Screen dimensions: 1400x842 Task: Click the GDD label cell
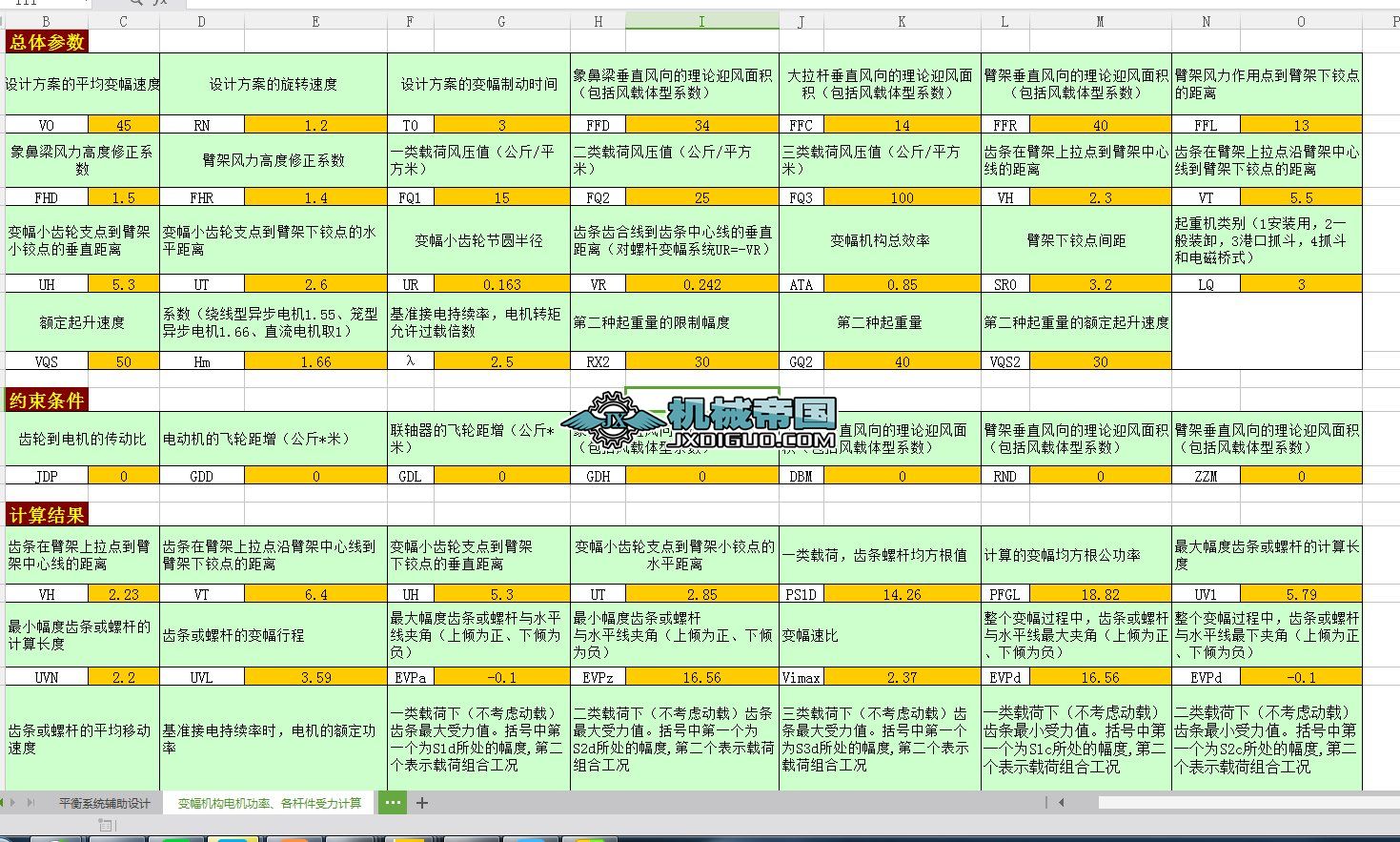202,476
